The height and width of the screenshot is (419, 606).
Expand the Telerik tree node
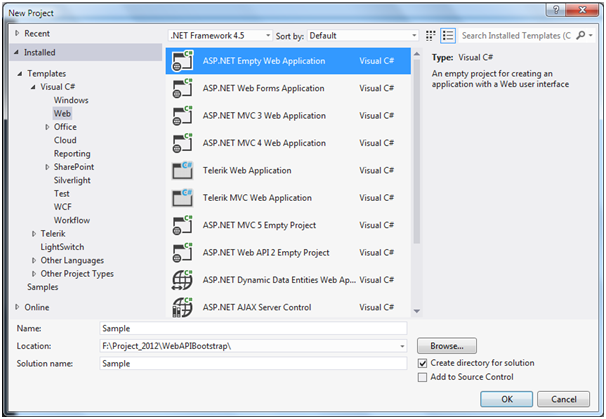34,234
